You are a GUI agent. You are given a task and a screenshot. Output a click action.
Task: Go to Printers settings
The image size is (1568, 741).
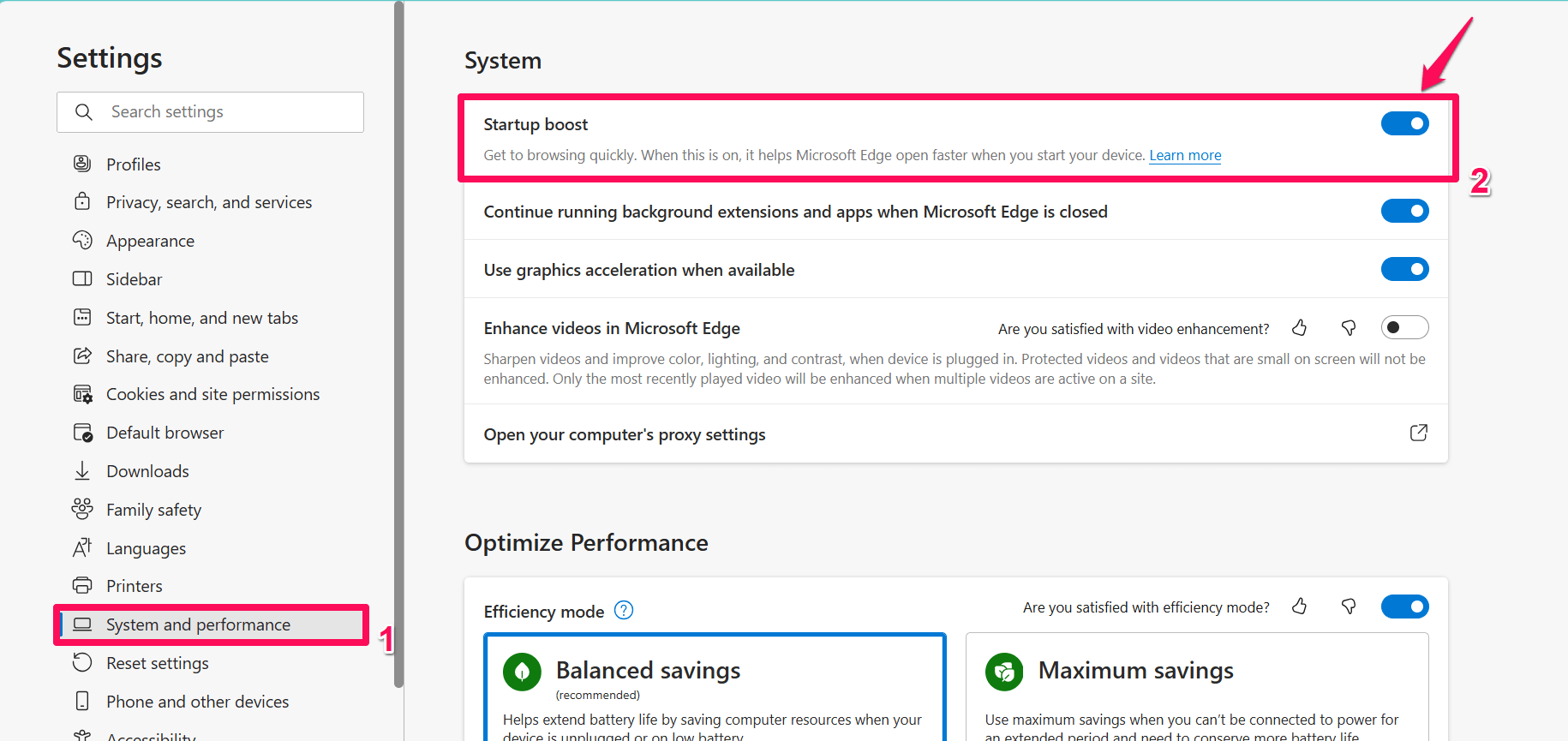click(x=134, y=586)
